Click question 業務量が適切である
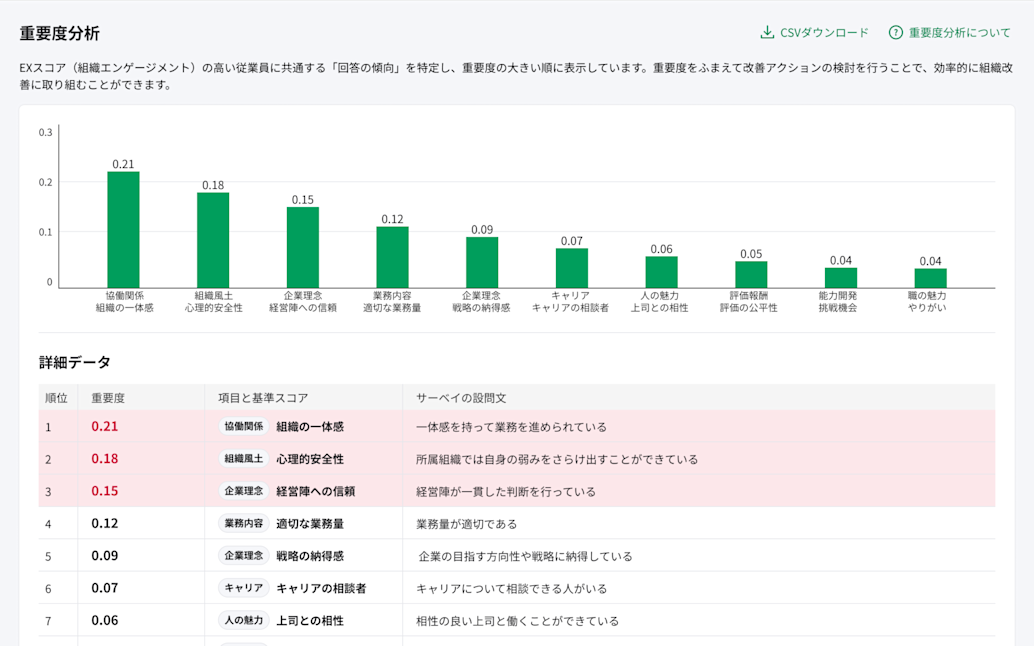 pos(466,524)
